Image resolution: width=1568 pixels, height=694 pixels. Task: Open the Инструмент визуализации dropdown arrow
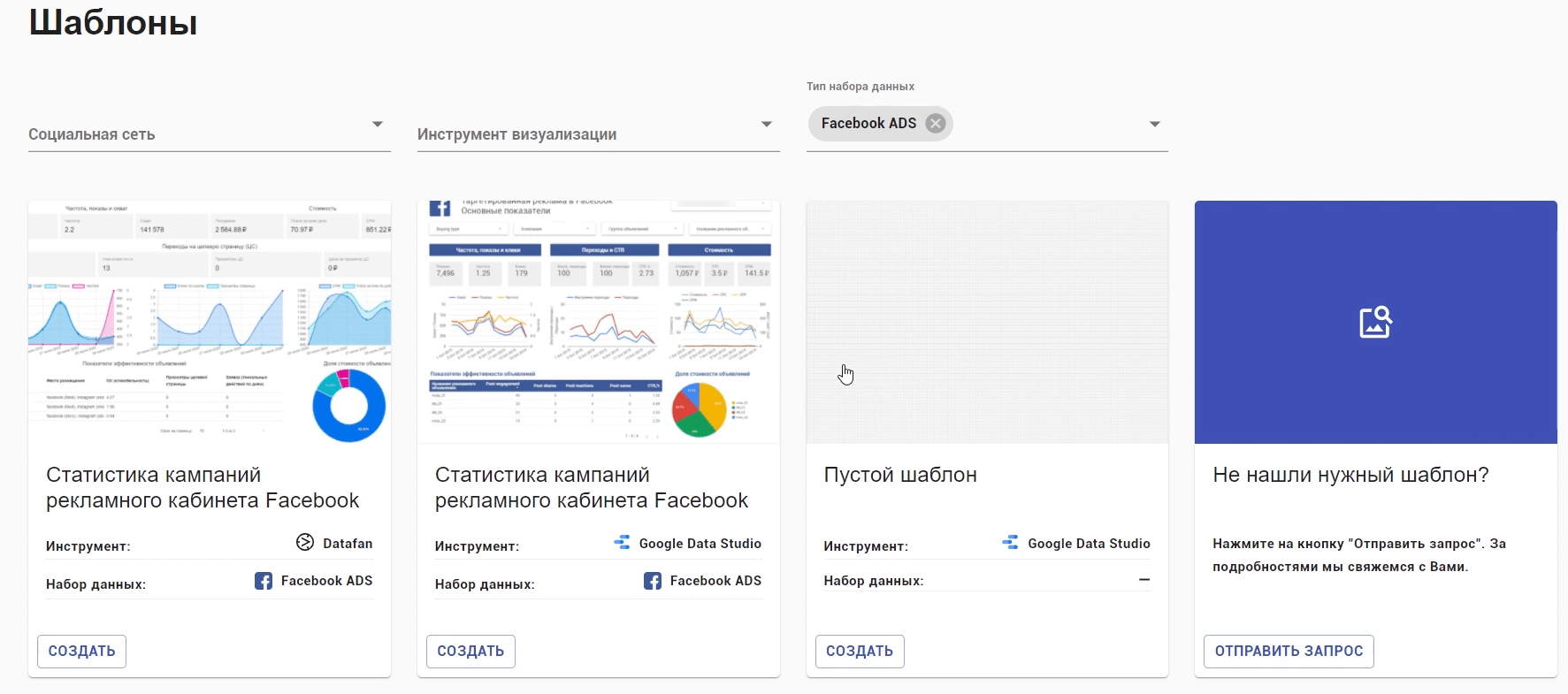pyautogui.click(x=767, y=124)
